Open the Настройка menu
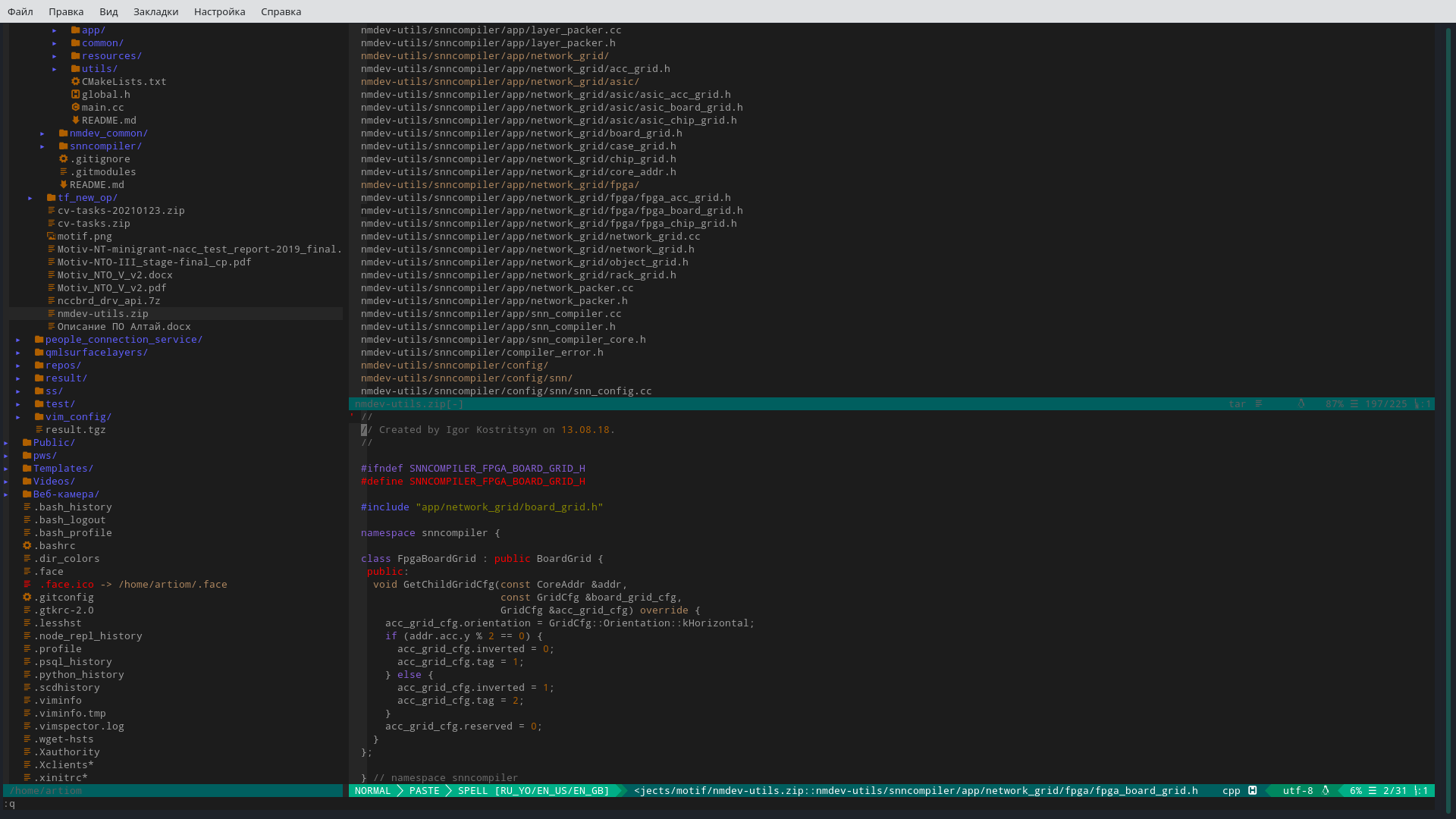 (x=219, y=11)
